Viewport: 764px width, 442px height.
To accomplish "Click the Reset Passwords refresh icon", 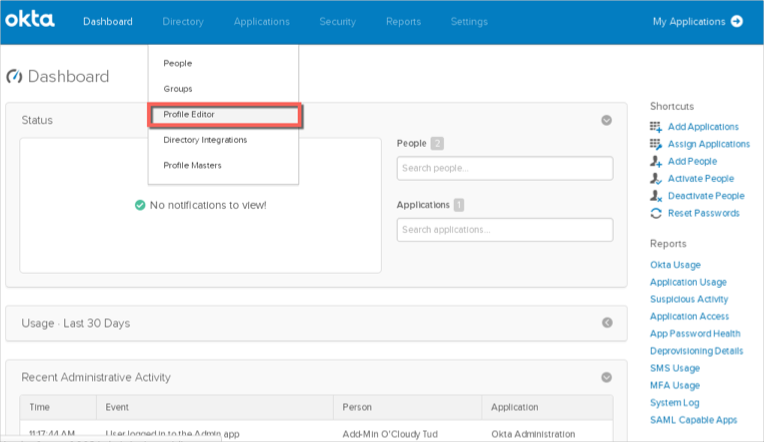I will tap(656, 213).
